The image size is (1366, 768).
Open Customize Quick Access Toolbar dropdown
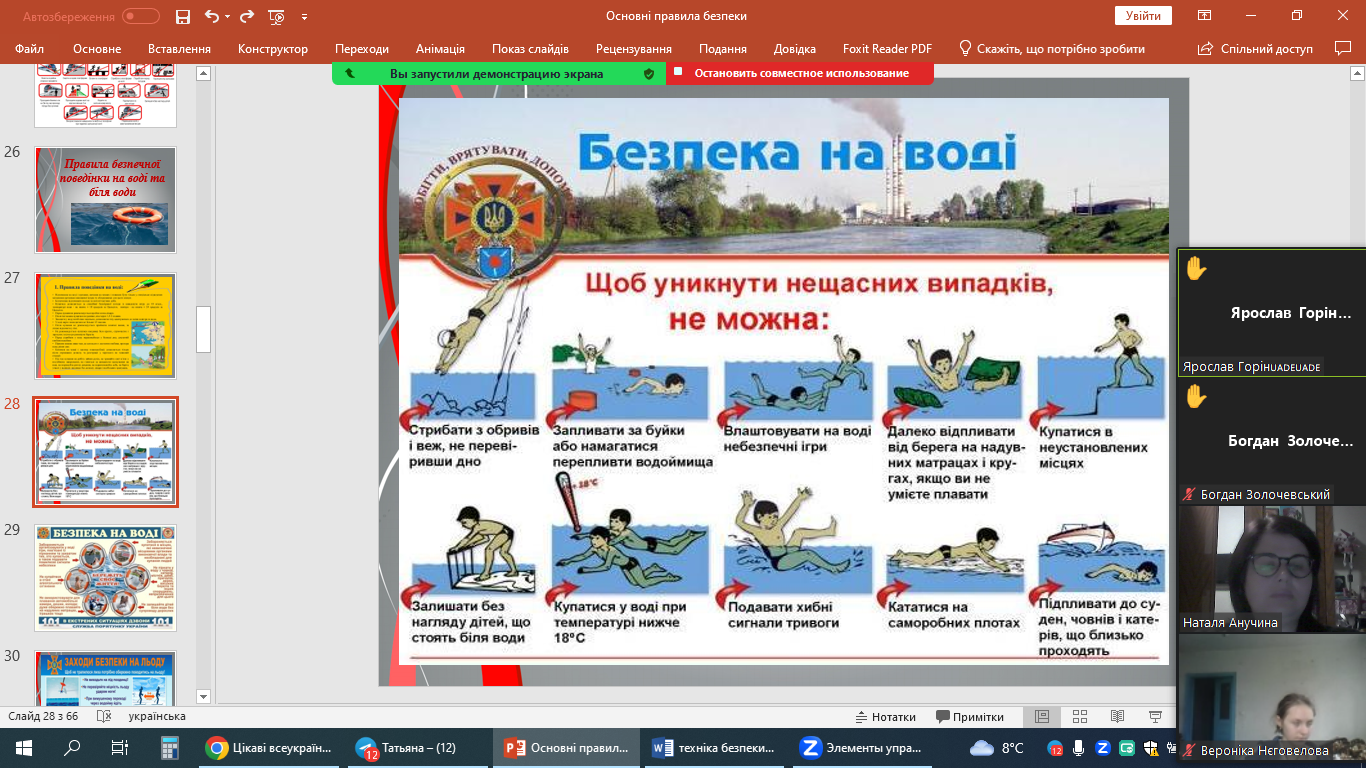(x=304, y=16)
